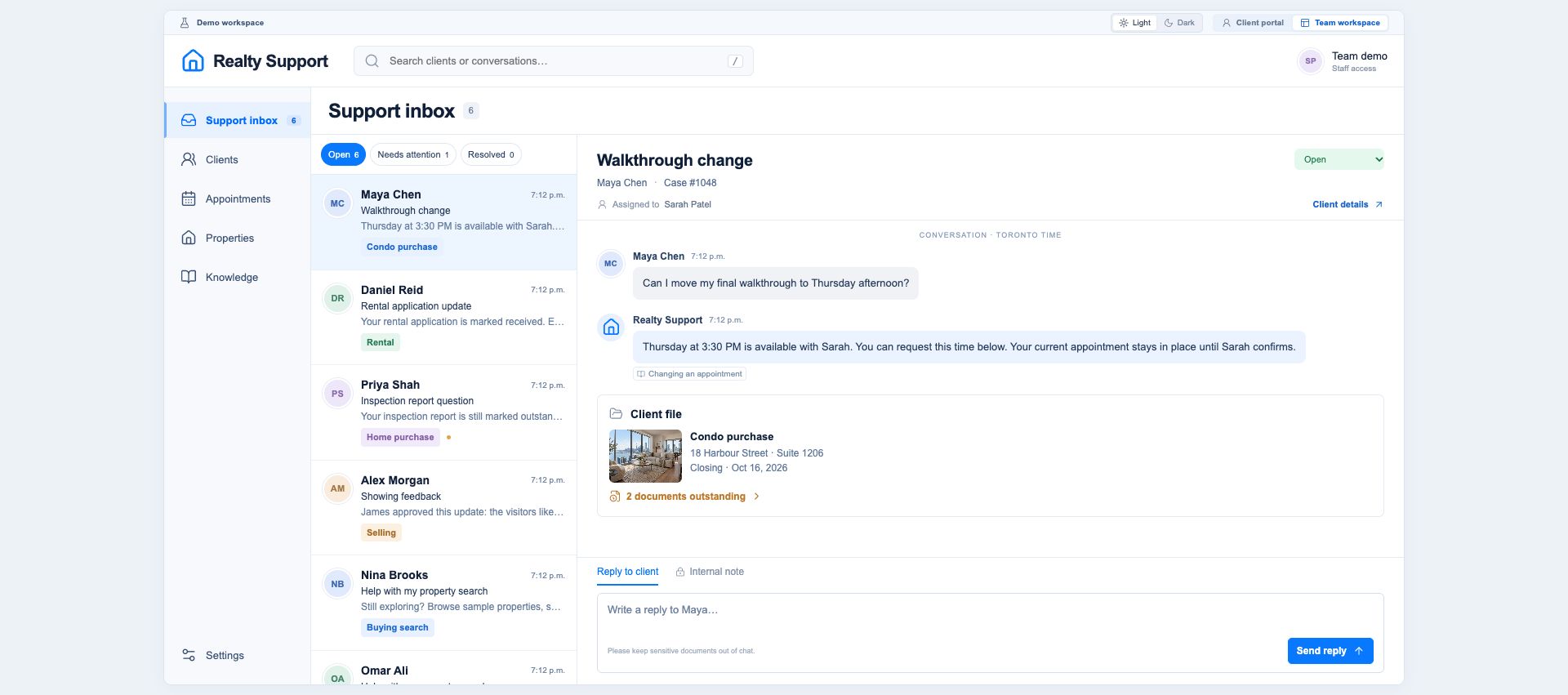
Task: Open Appointments via its calendar icon
Action: tap(189, 198)
